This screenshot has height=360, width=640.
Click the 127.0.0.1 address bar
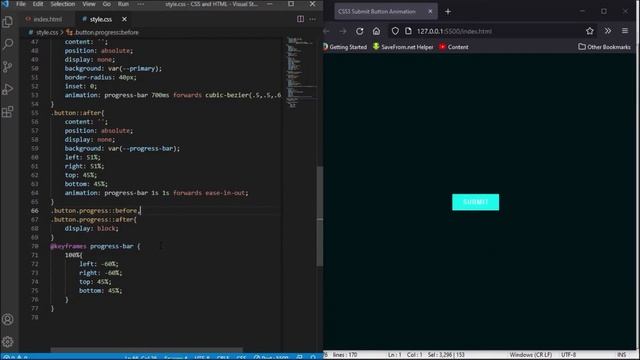(454, 31)
